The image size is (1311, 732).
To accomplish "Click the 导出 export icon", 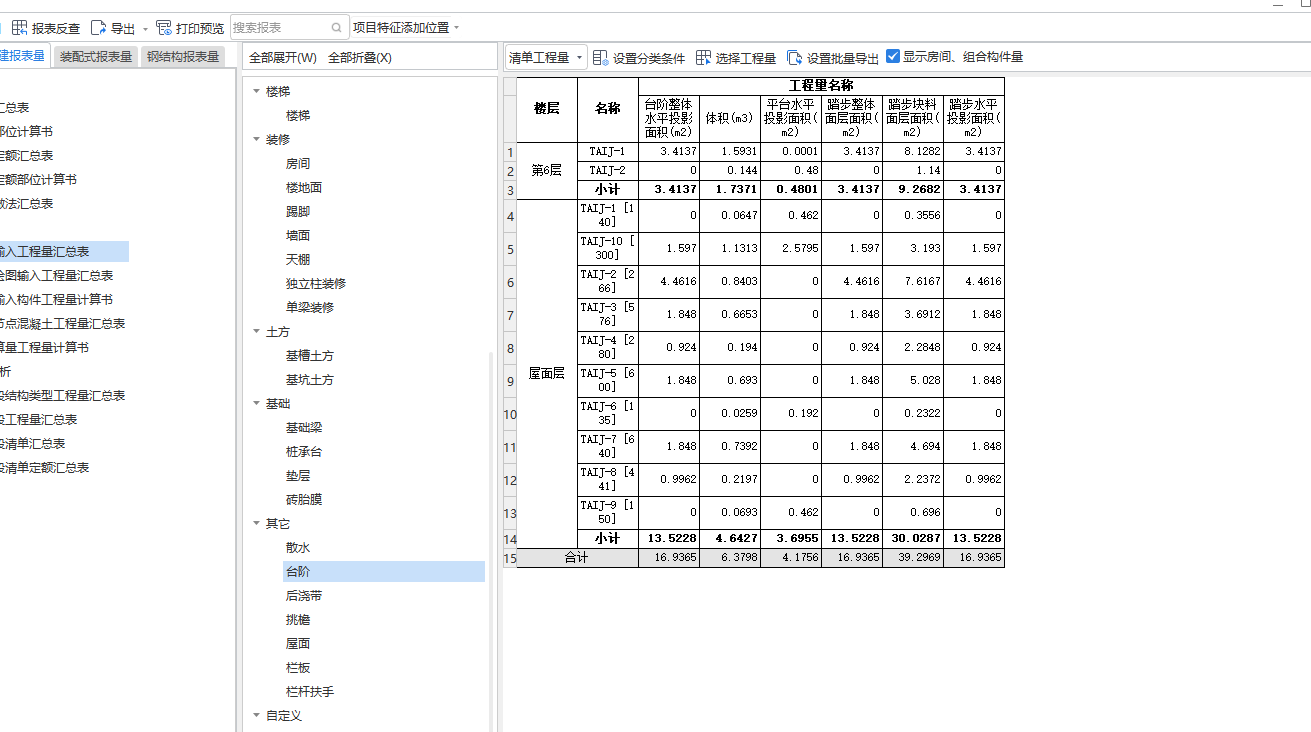I will point(99,28).
